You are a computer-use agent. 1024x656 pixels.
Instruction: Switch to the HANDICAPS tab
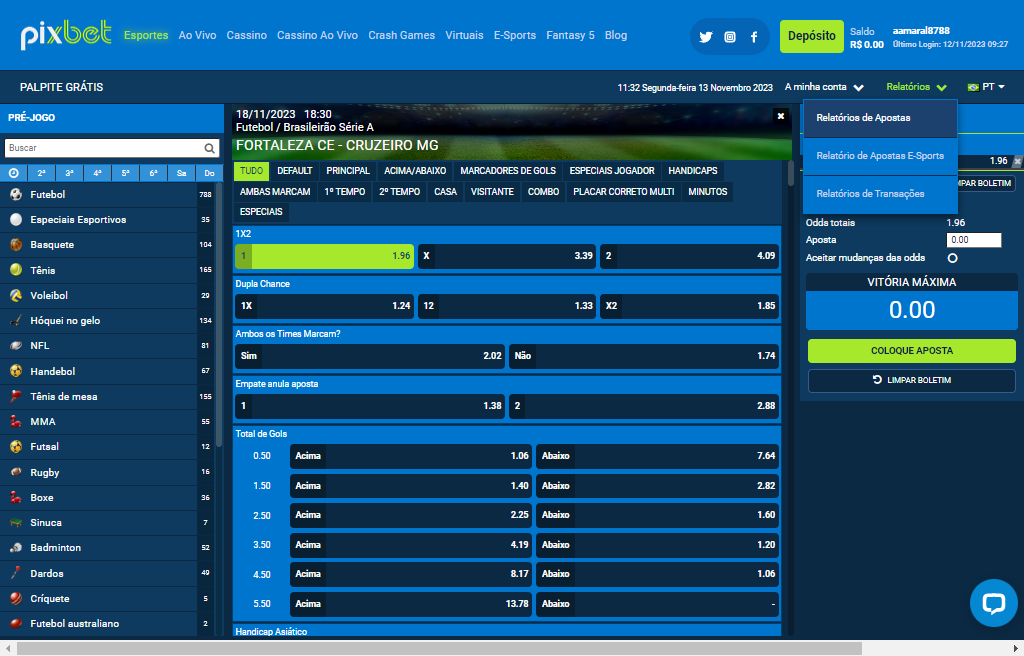pos(693,171)
